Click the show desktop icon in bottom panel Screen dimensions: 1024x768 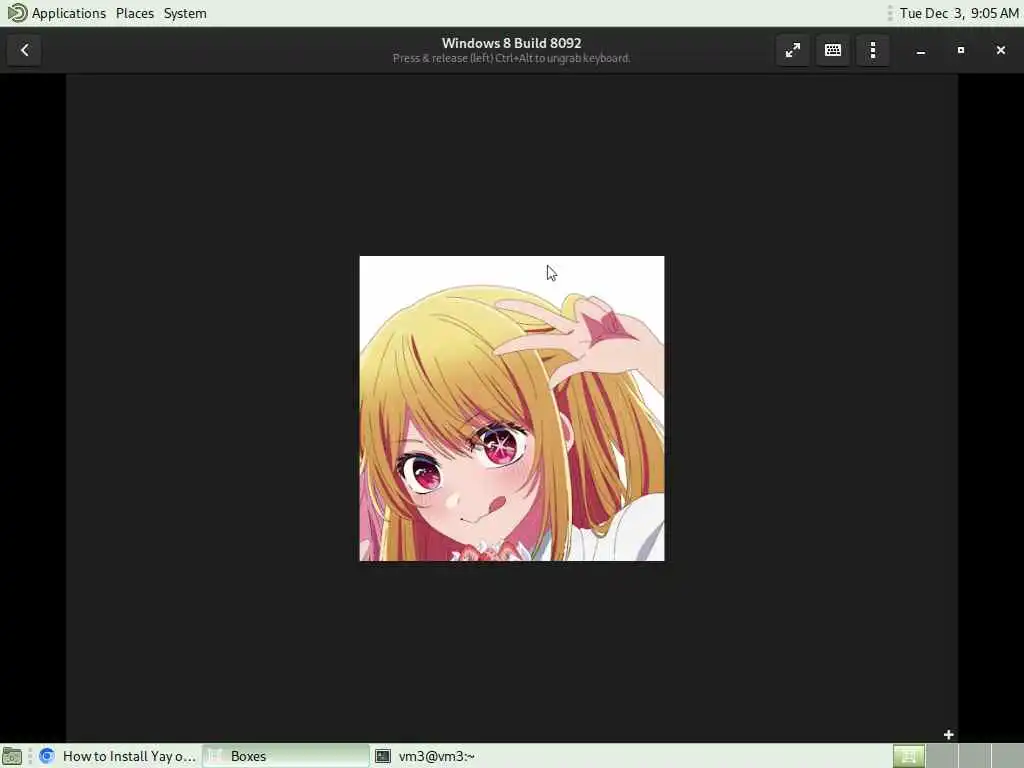pyautogui.click(x=12, y=756)
